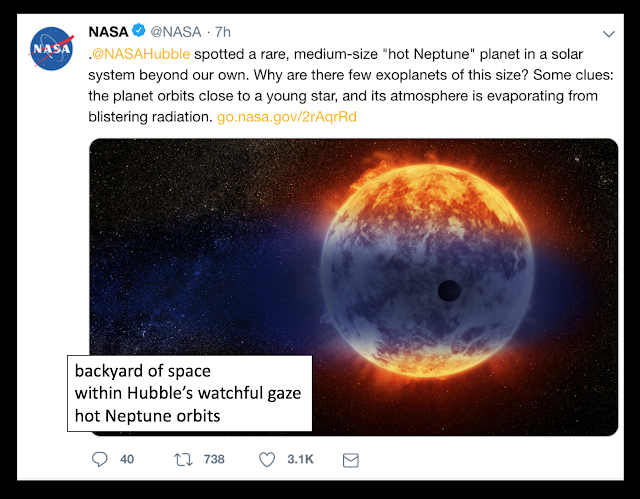Click the 7h tweet timestamp
This screenshot has width=640, height=499.
click(222, 31)
